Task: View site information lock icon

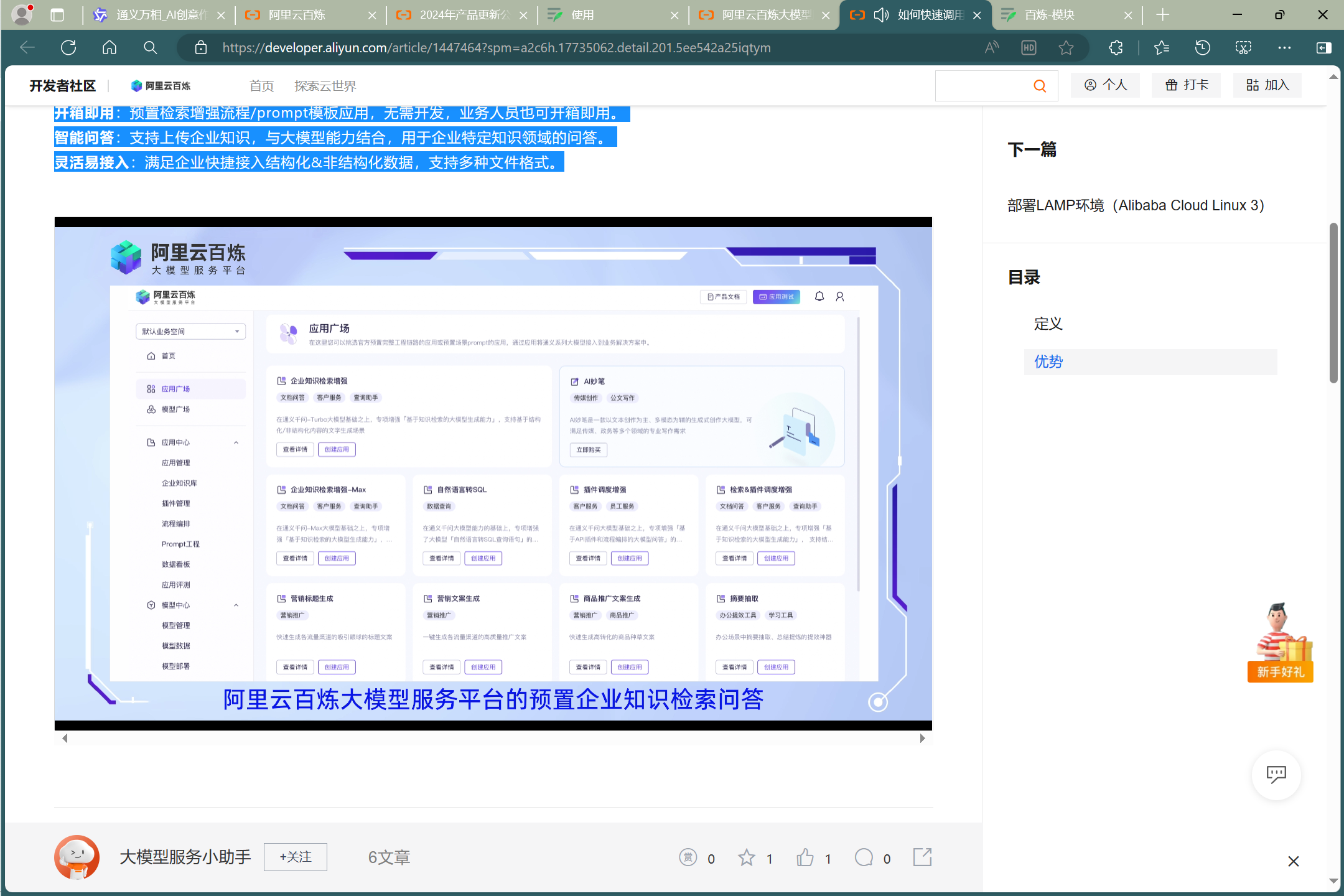Action: [x=200, y=47]
